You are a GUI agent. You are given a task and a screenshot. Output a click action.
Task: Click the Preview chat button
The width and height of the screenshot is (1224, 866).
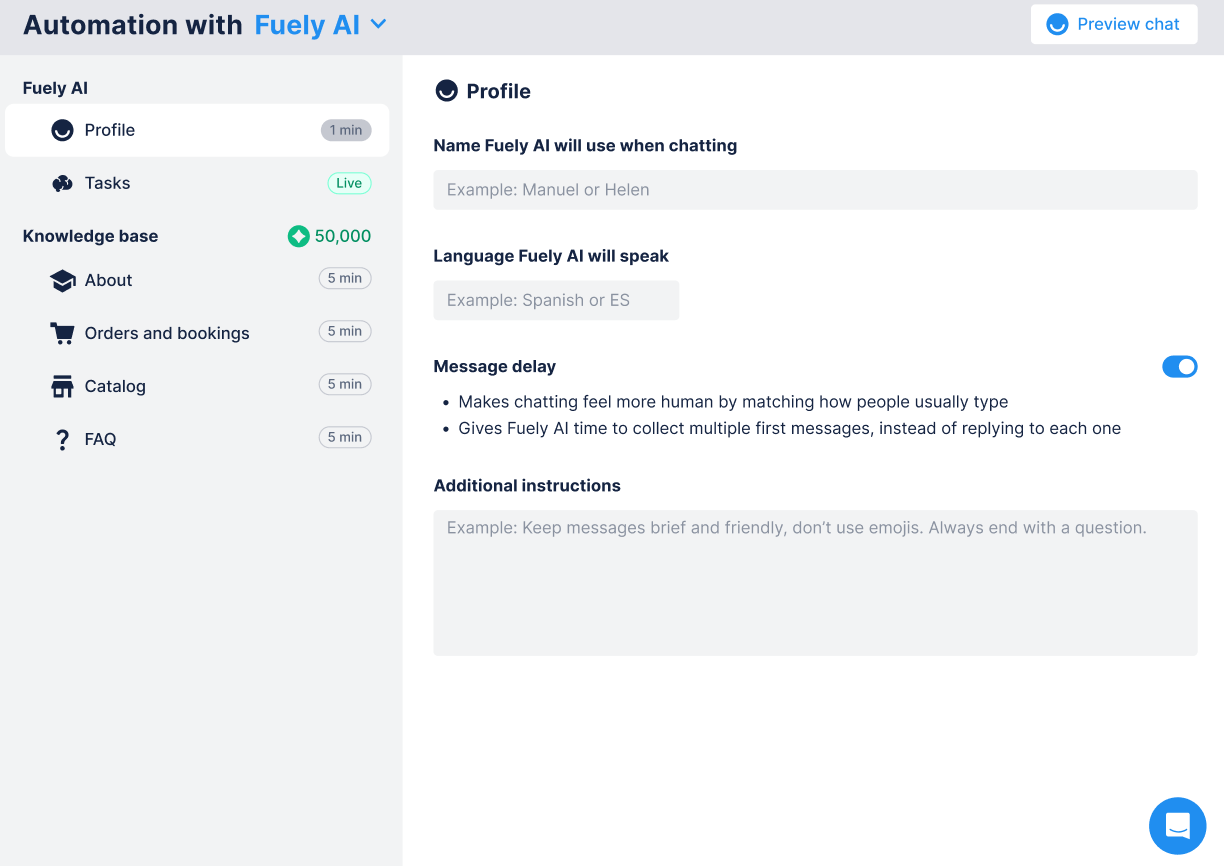[x=1113, y=24]
